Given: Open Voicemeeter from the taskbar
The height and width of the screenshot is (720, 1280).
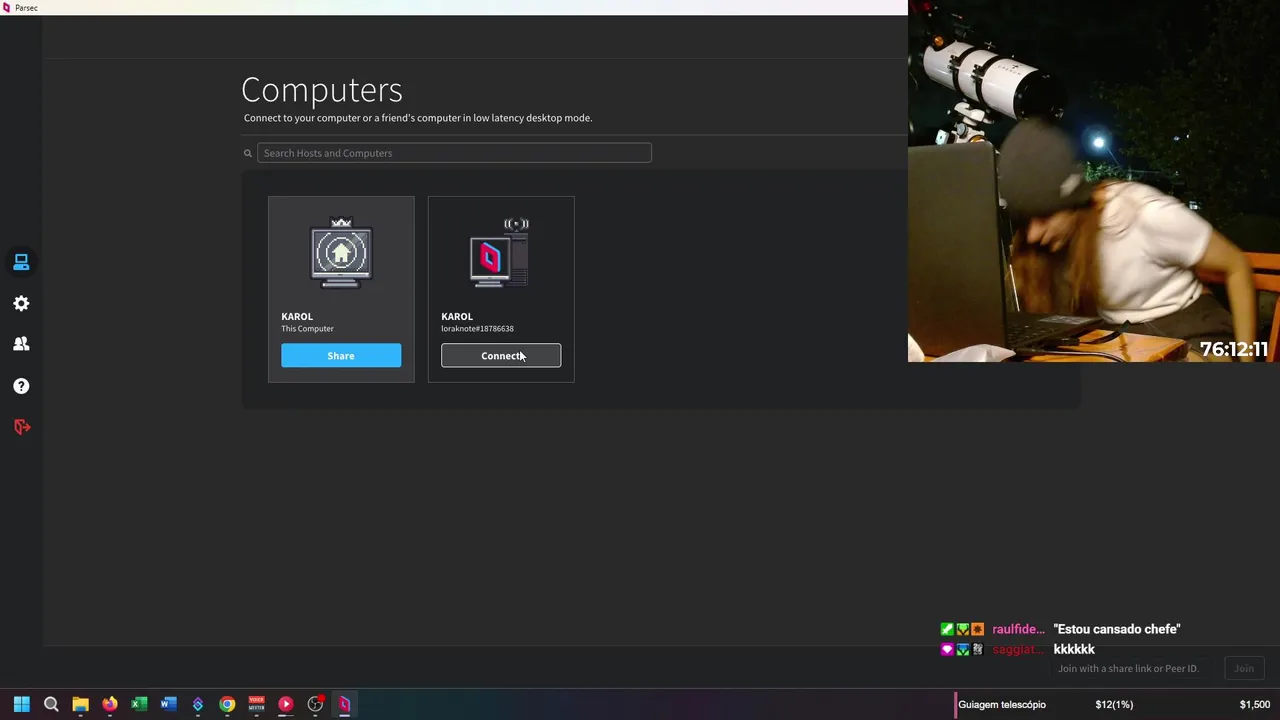Looking at the screenshot, I should [256, 704].
